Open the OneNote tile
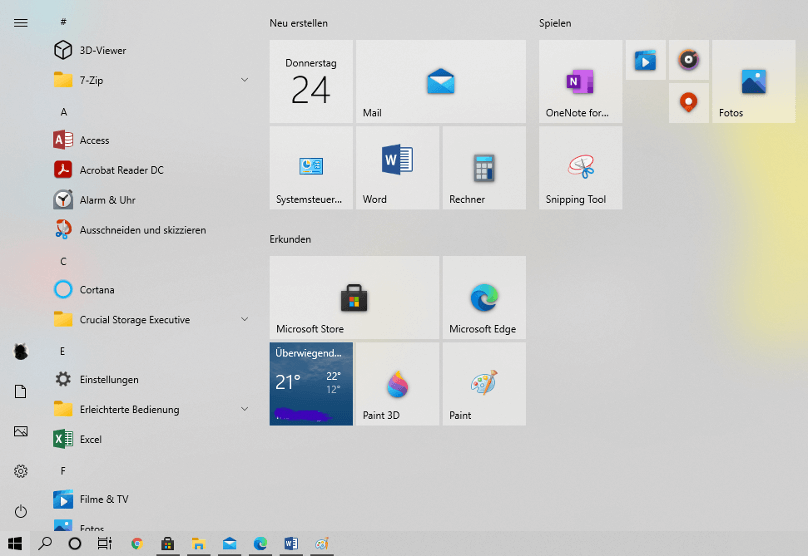808x556 pixels. 581,81
